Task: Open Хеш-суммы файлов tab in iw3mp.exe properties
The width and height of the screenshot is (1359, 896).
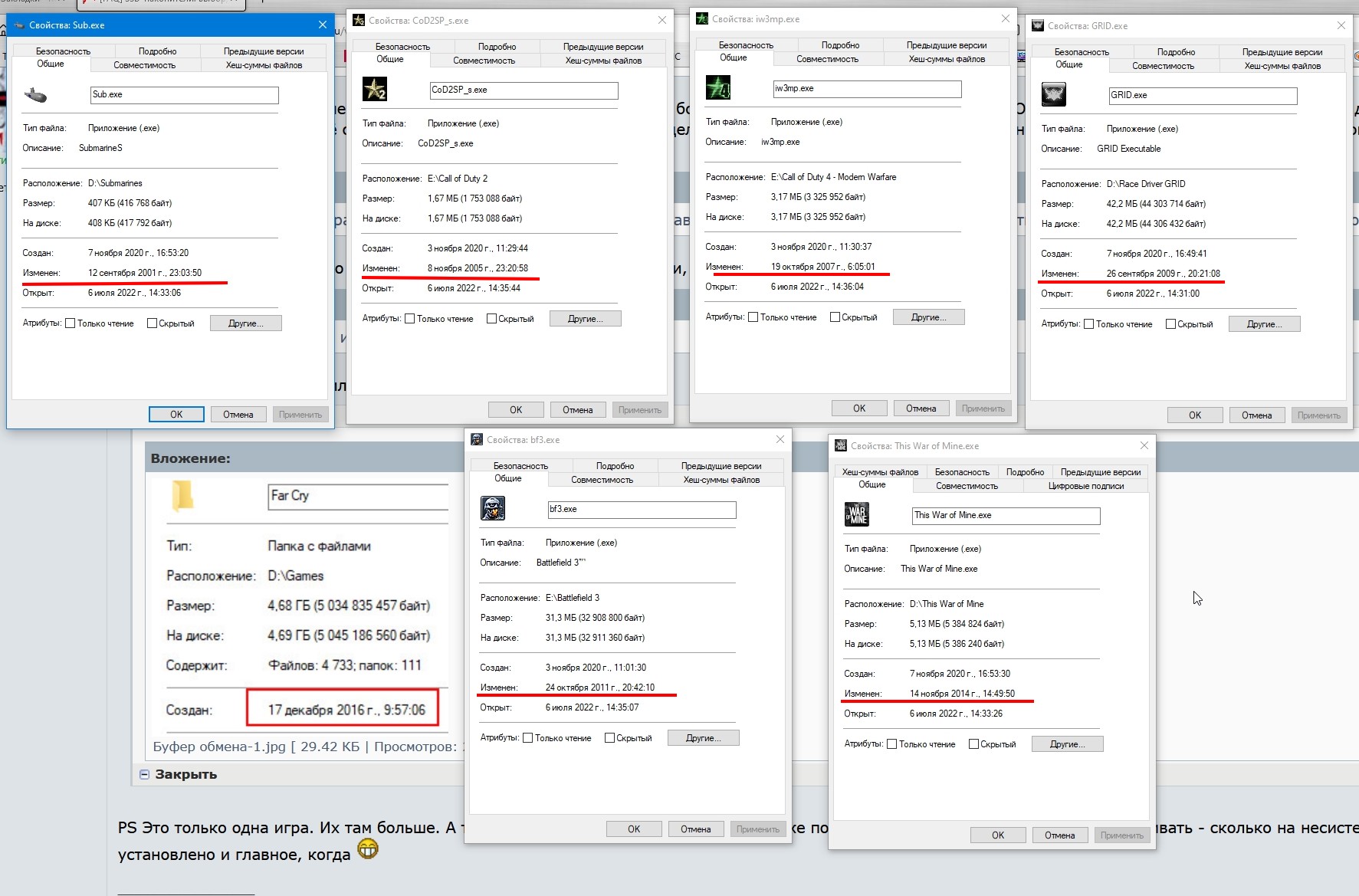Action: tap(947, 59)
